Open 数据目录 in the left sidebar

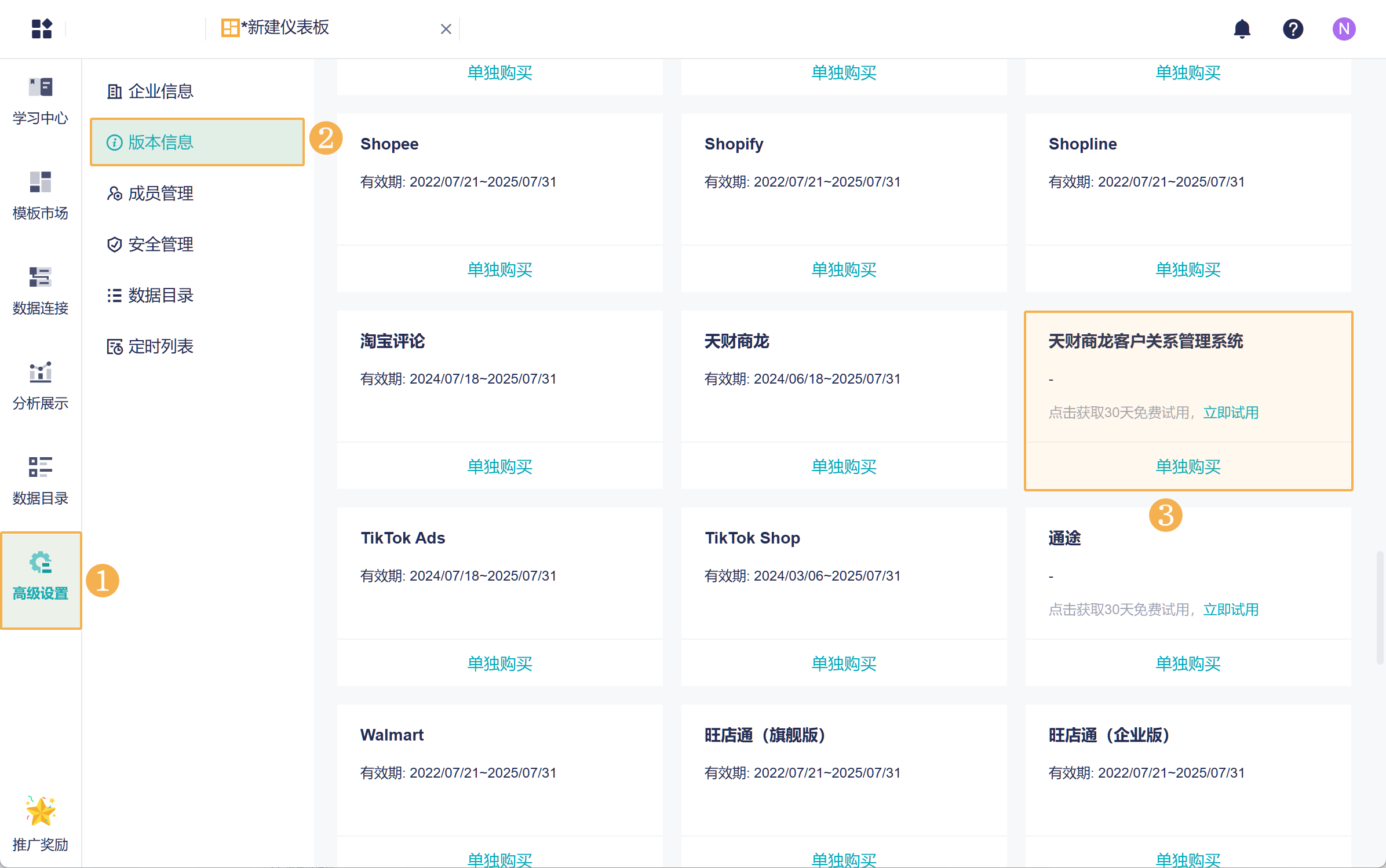pos(41,481)
